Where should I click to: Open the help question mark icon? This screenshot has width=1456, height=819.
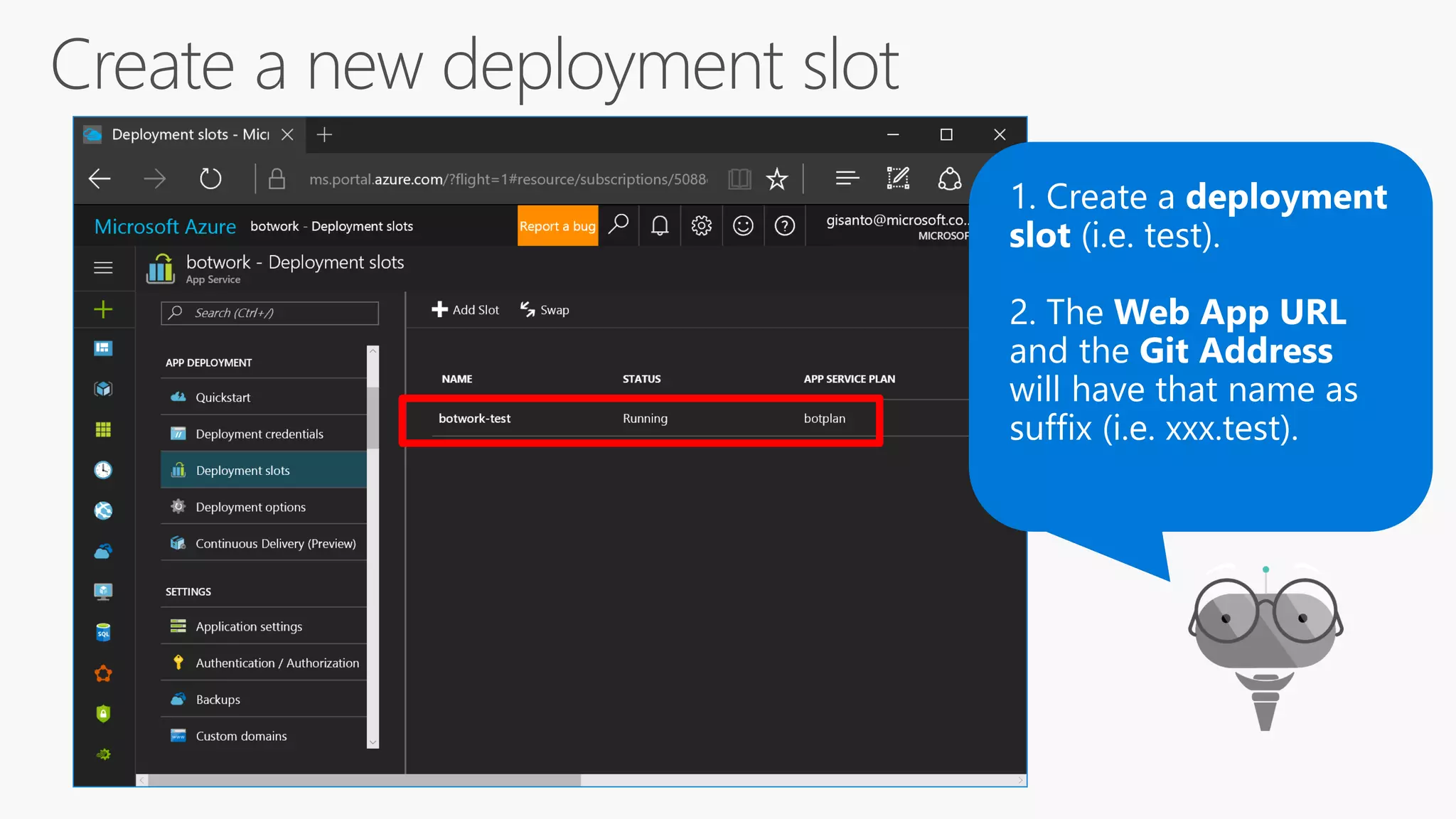784,226
